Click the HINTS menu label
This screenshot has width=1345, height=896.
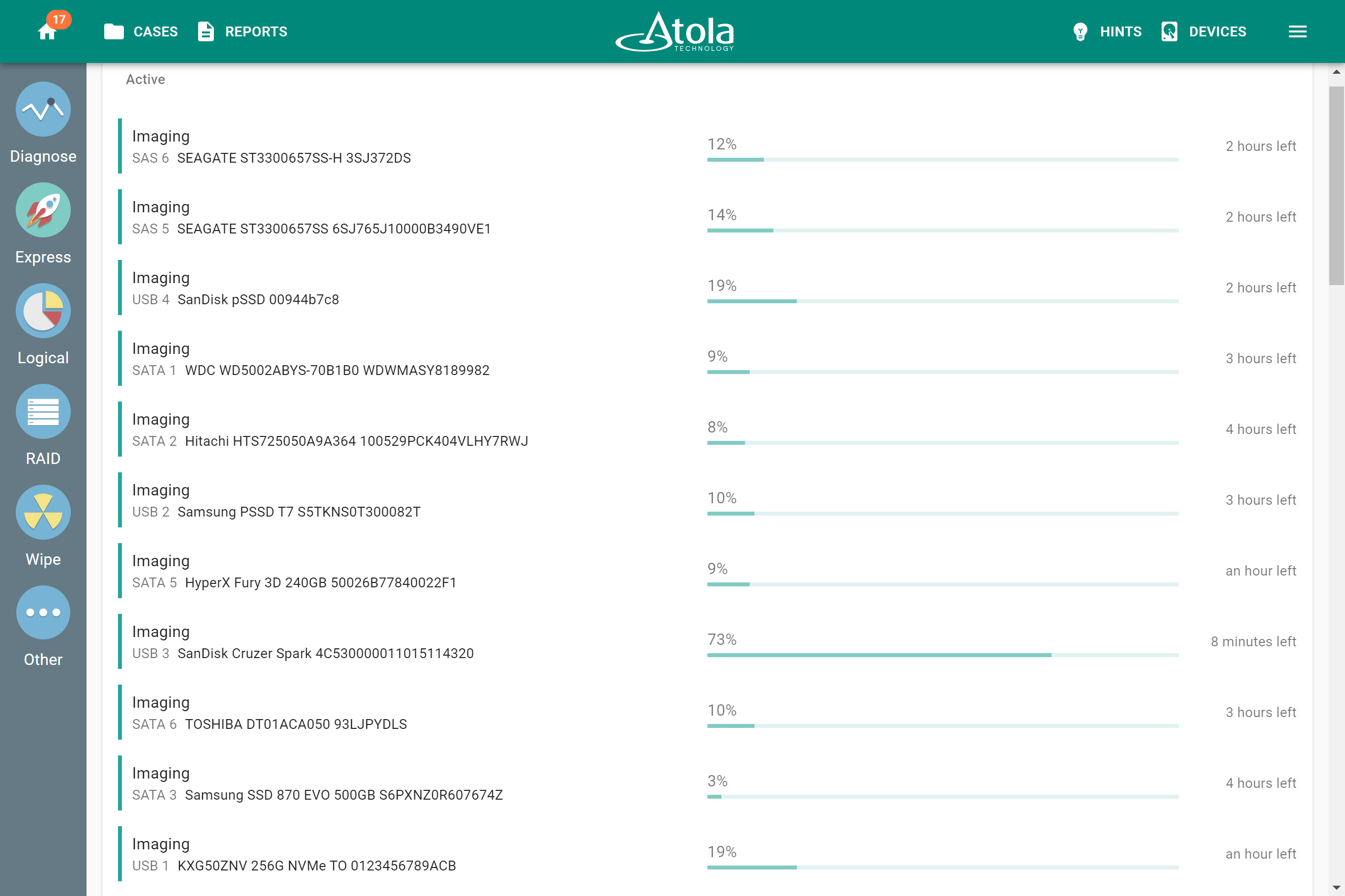coord(1120,31)
